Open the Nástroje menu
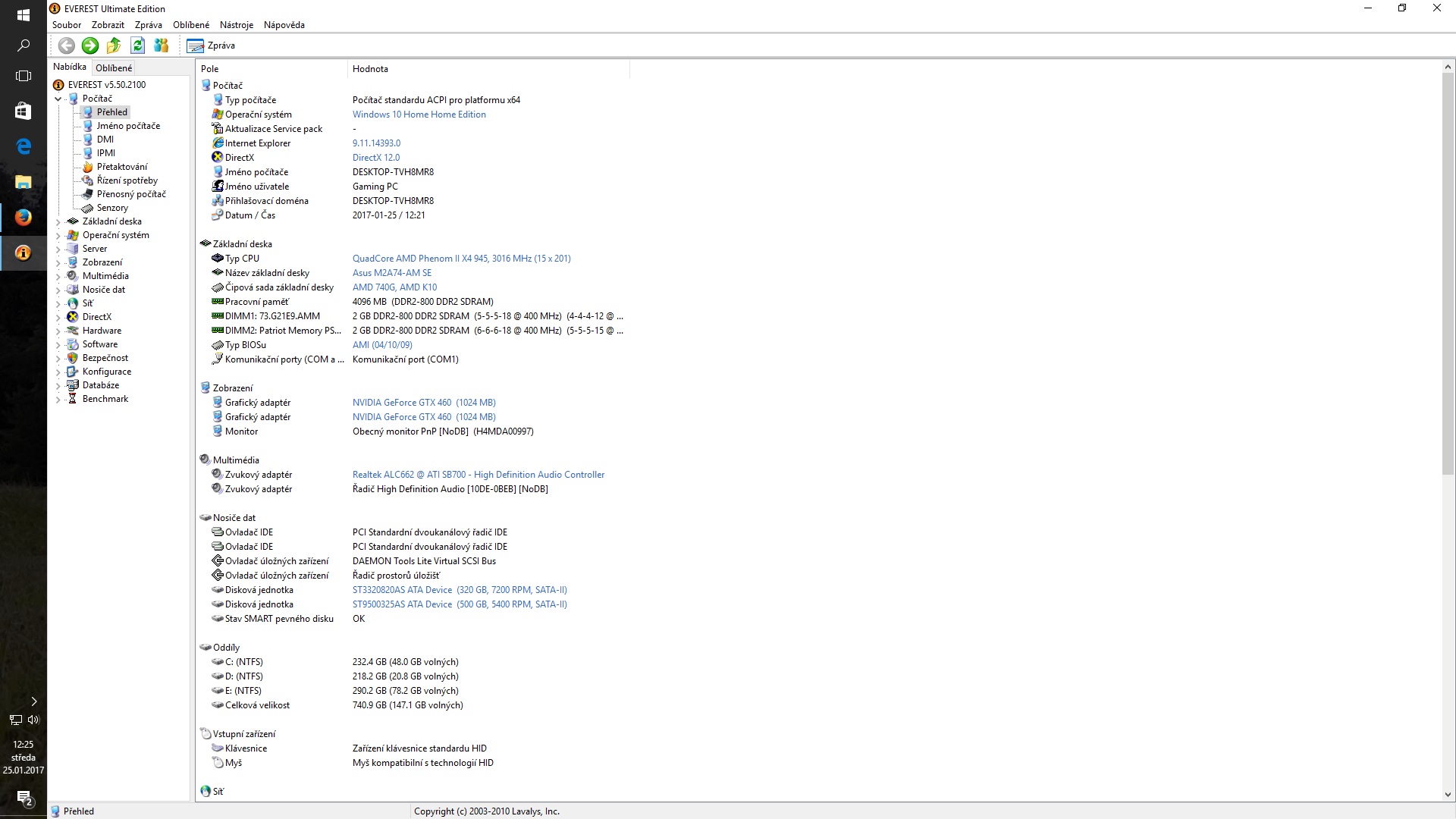The height and width of the screenshot is (819, 1456). (x=236, y=25)
